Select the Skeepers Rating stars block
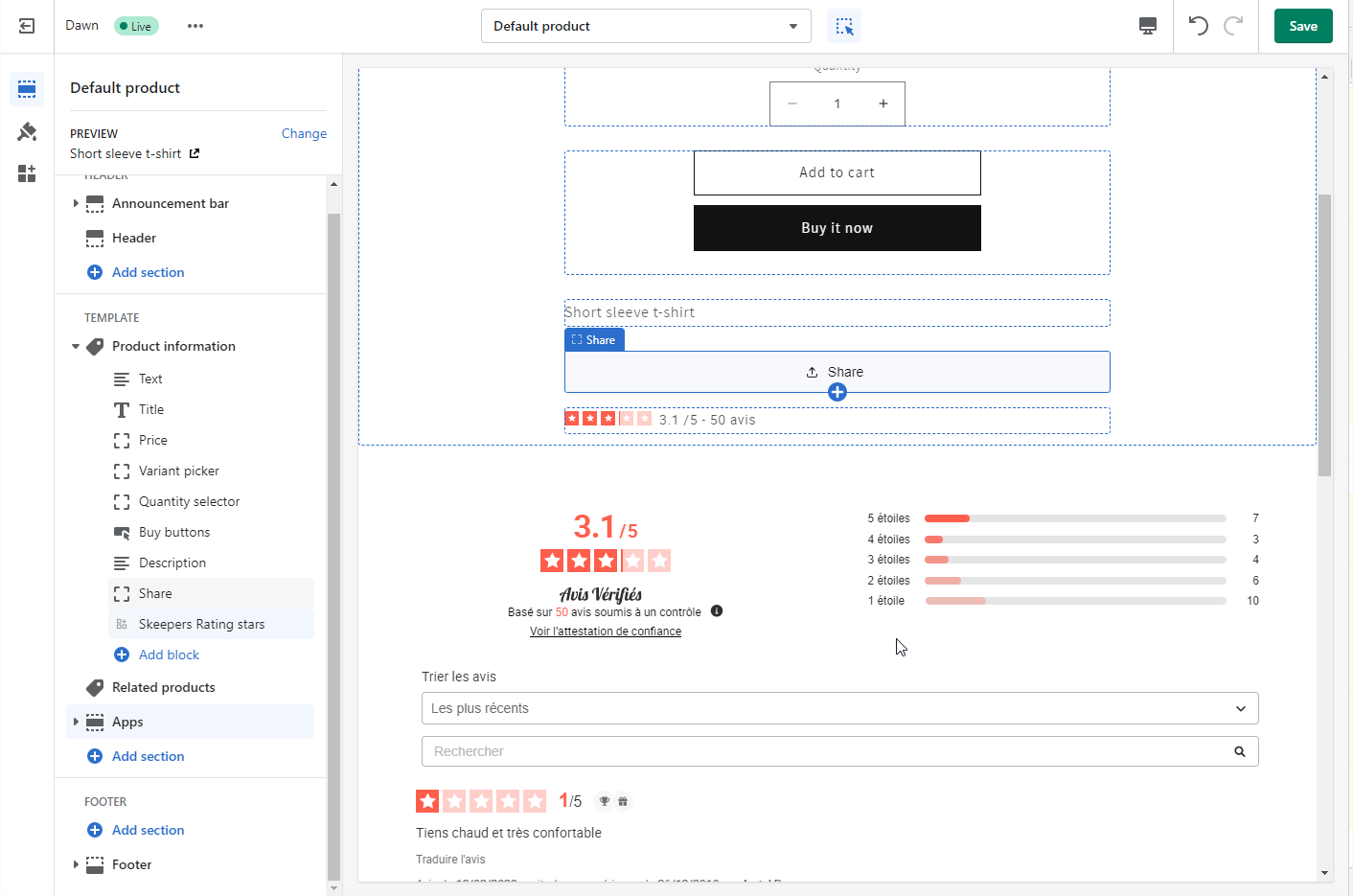 [x=201, y=624]
